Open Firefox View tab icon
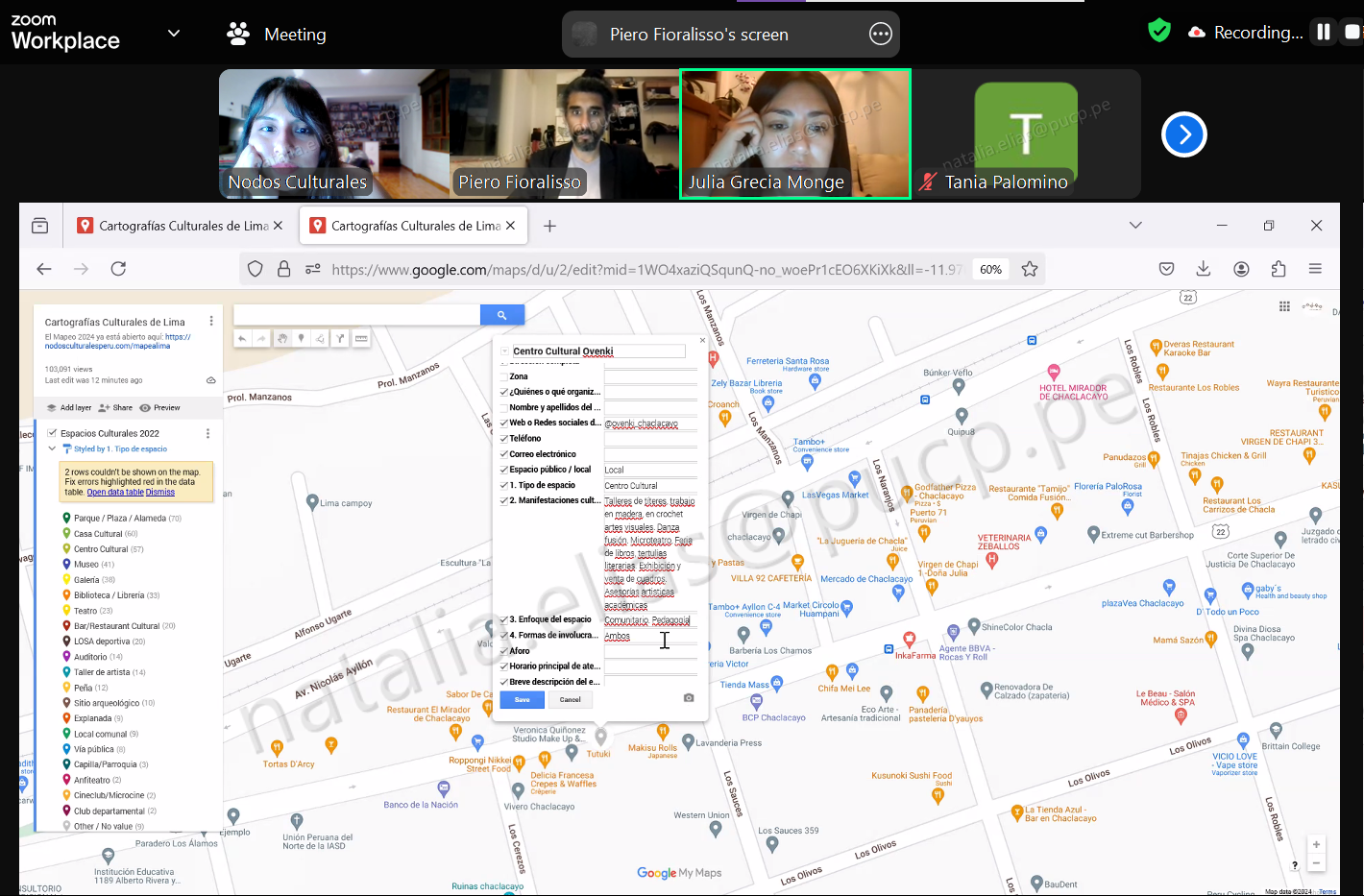 pos(39,226)
